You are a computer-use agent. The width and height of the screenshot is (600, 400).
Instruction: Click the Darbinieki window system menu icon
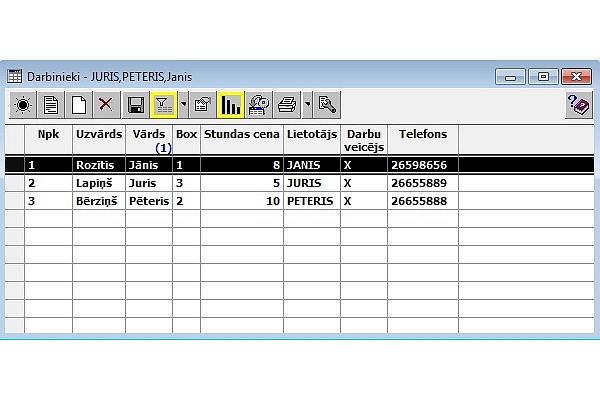pyautogui.click(x=15, y=76)
